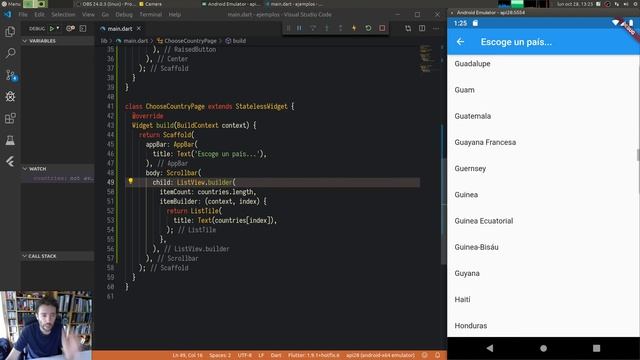Click Ln 49, Col 16 in status bar
Viewport: 640px width, 360px height.
click(187, 355)
